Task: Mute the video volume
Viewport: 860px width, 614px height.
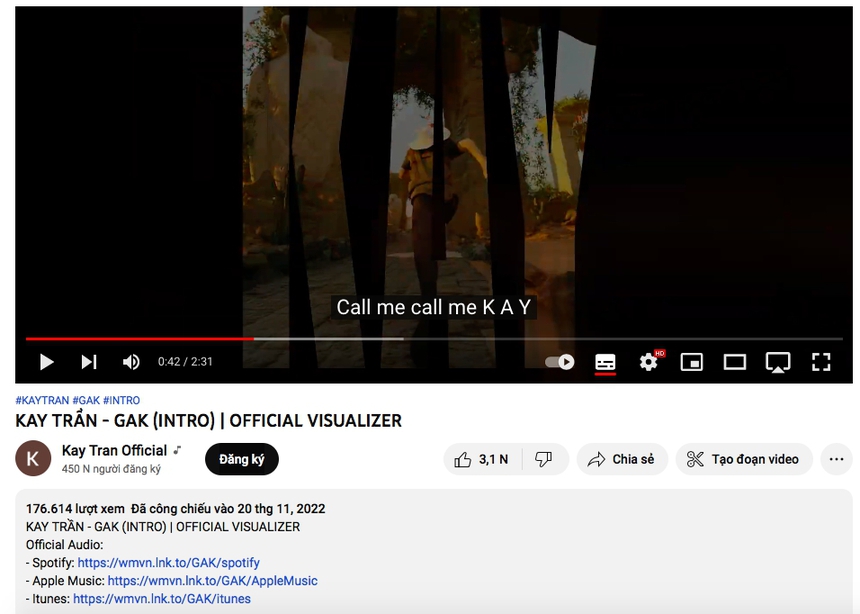Action: point(131,362)
